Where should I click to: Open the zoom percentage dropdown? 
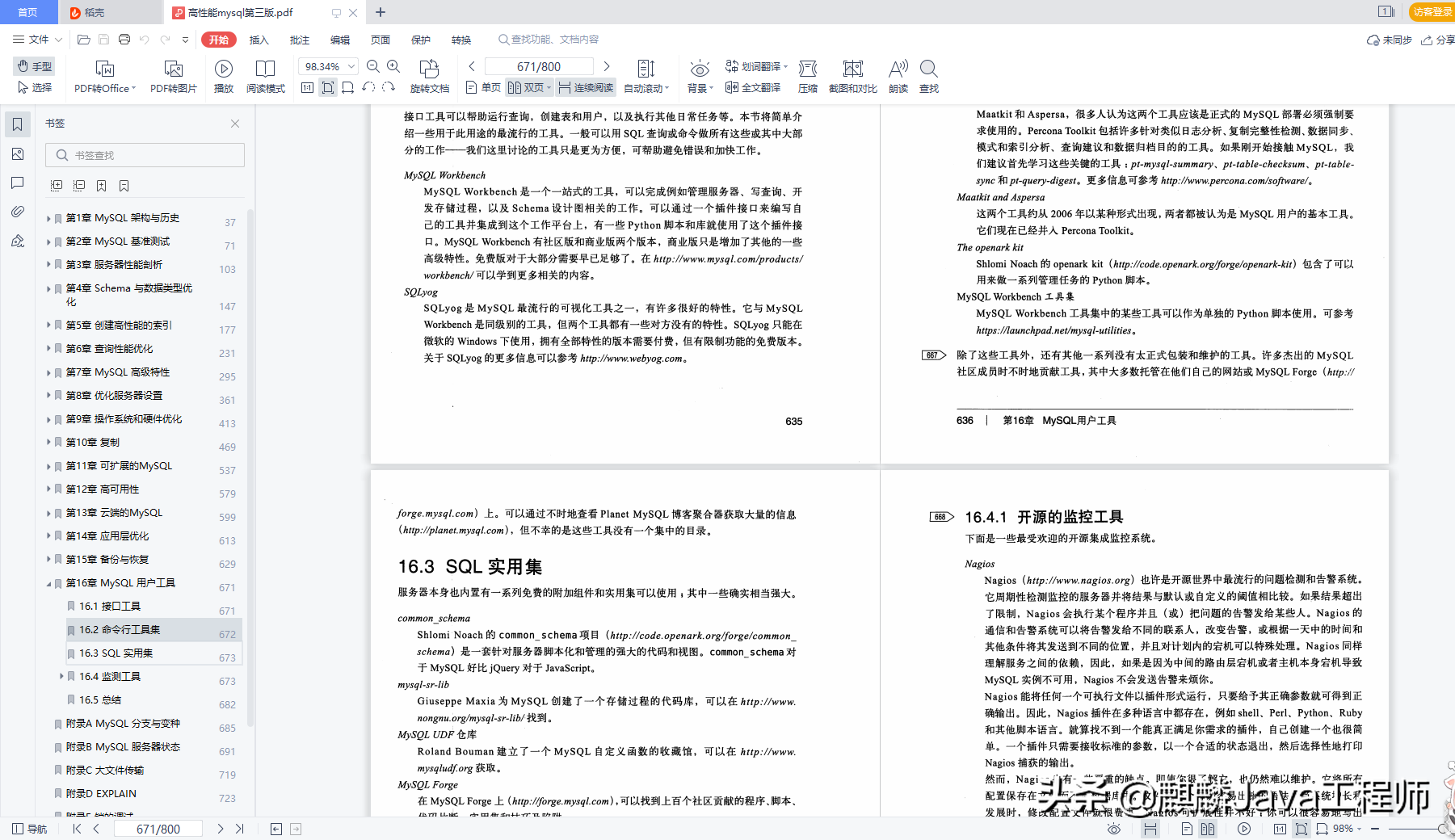(x=351, y=66)
